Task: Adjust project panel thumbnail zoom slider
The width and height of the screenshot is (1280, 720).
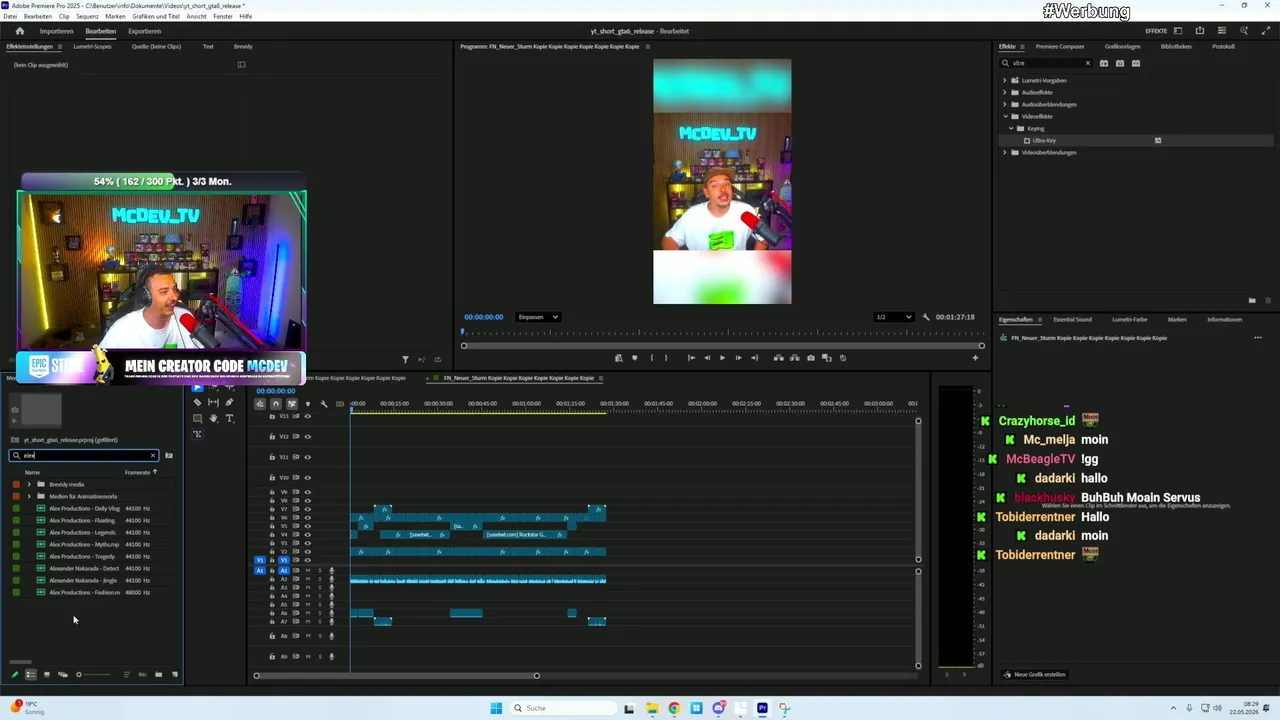Action: pos(79,674)
